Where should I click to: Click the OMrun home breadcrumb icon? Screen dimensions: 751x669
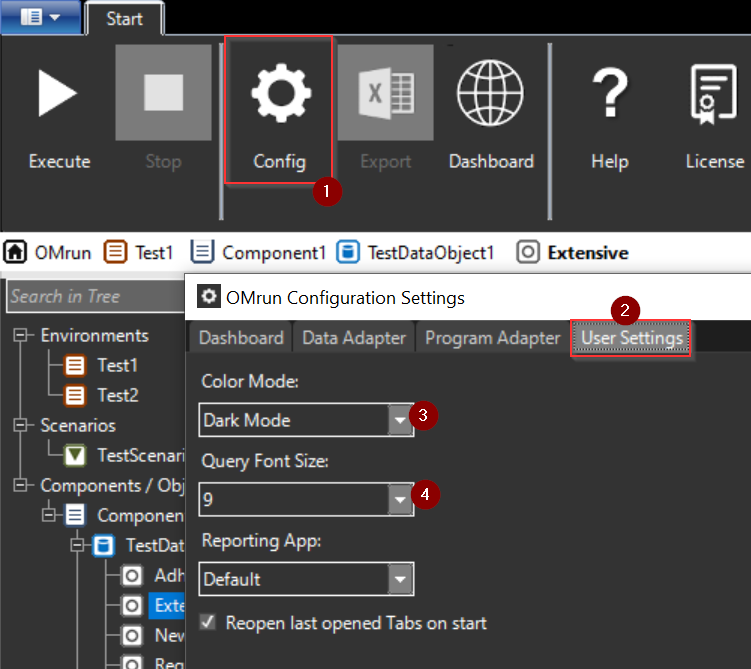point(15,252)
